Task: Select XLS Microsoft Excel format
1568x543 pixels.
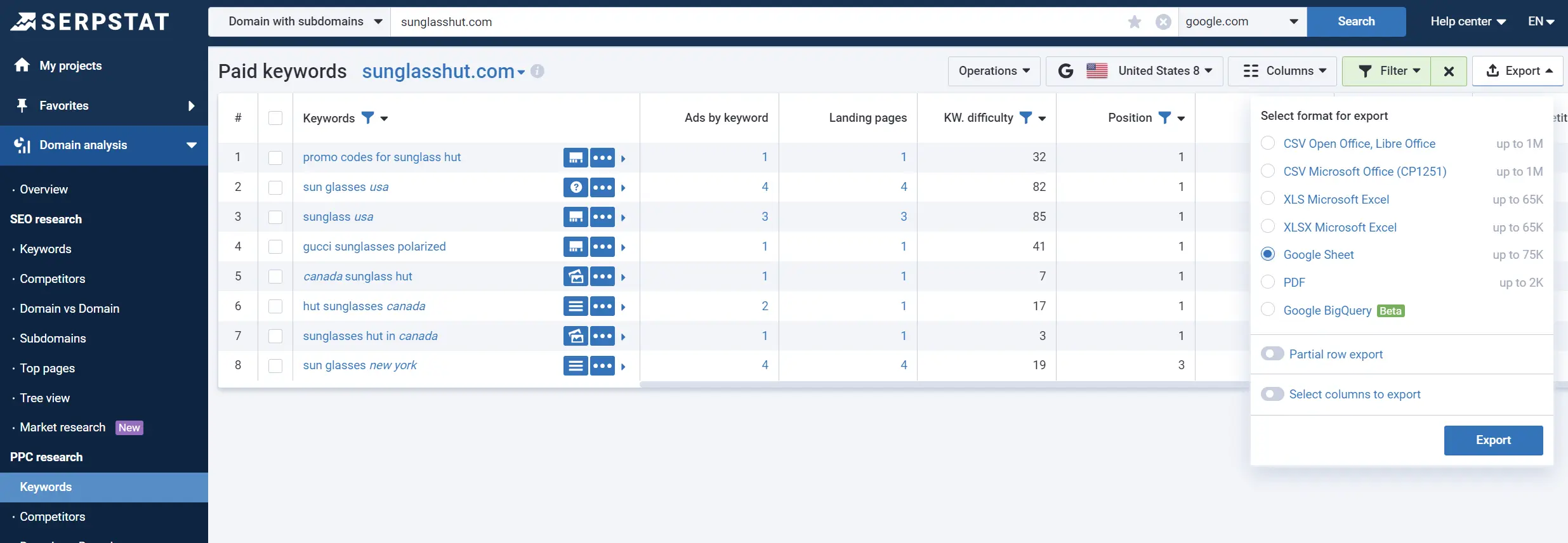Action: tap(1268, 199)
